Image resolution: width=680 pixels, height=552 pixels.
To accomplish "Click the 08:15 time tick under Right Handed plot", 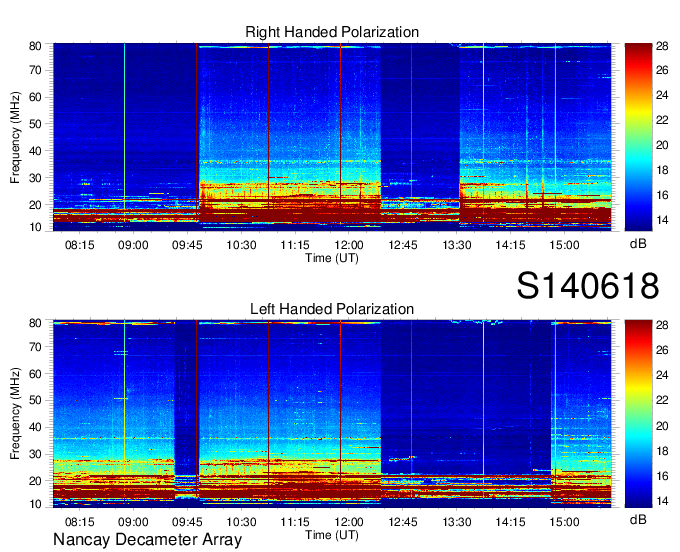I will (x=79, y=245).
